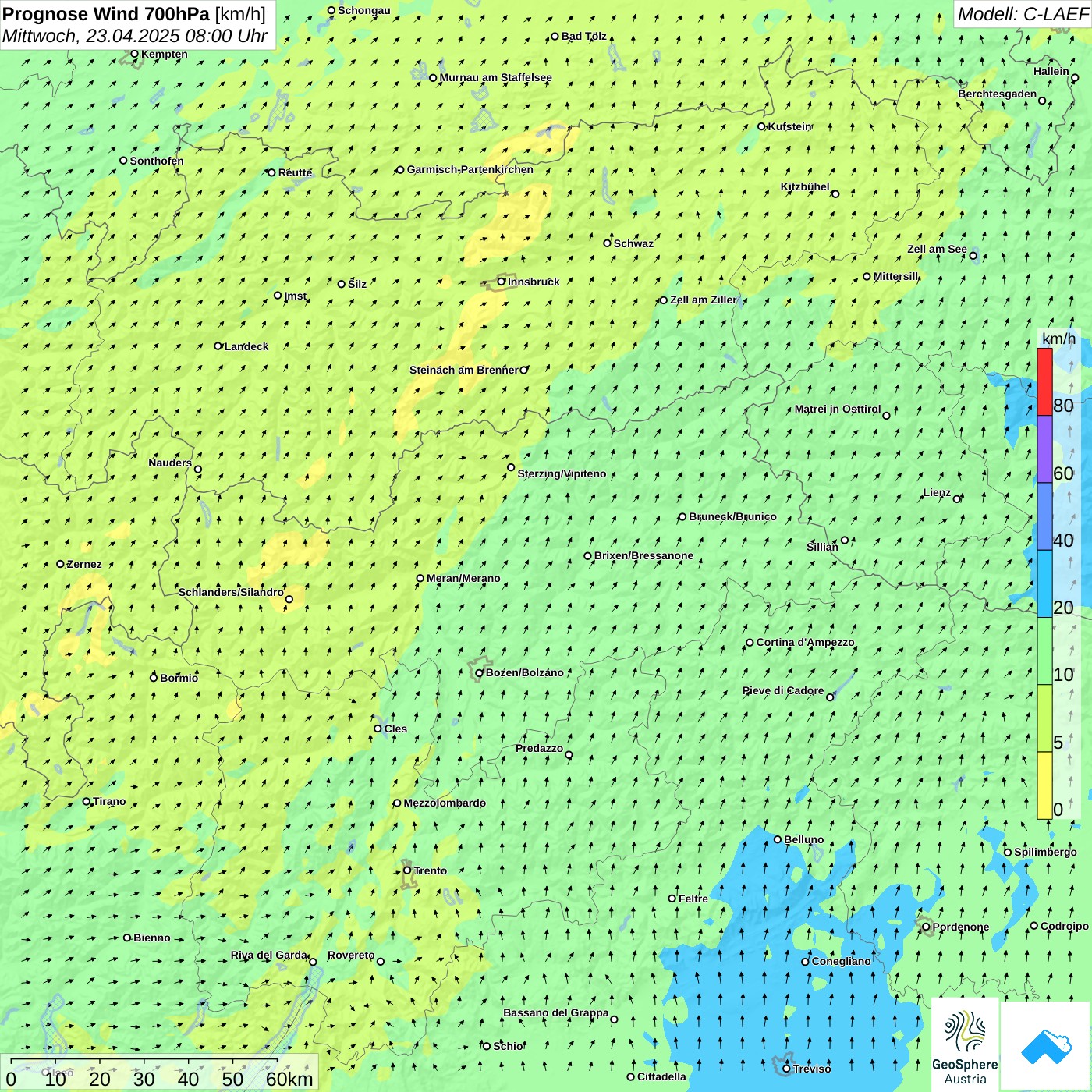Screen dimensions: 1092x1092
Task: Click the Pordenone label
Action: tap(961, 927)
